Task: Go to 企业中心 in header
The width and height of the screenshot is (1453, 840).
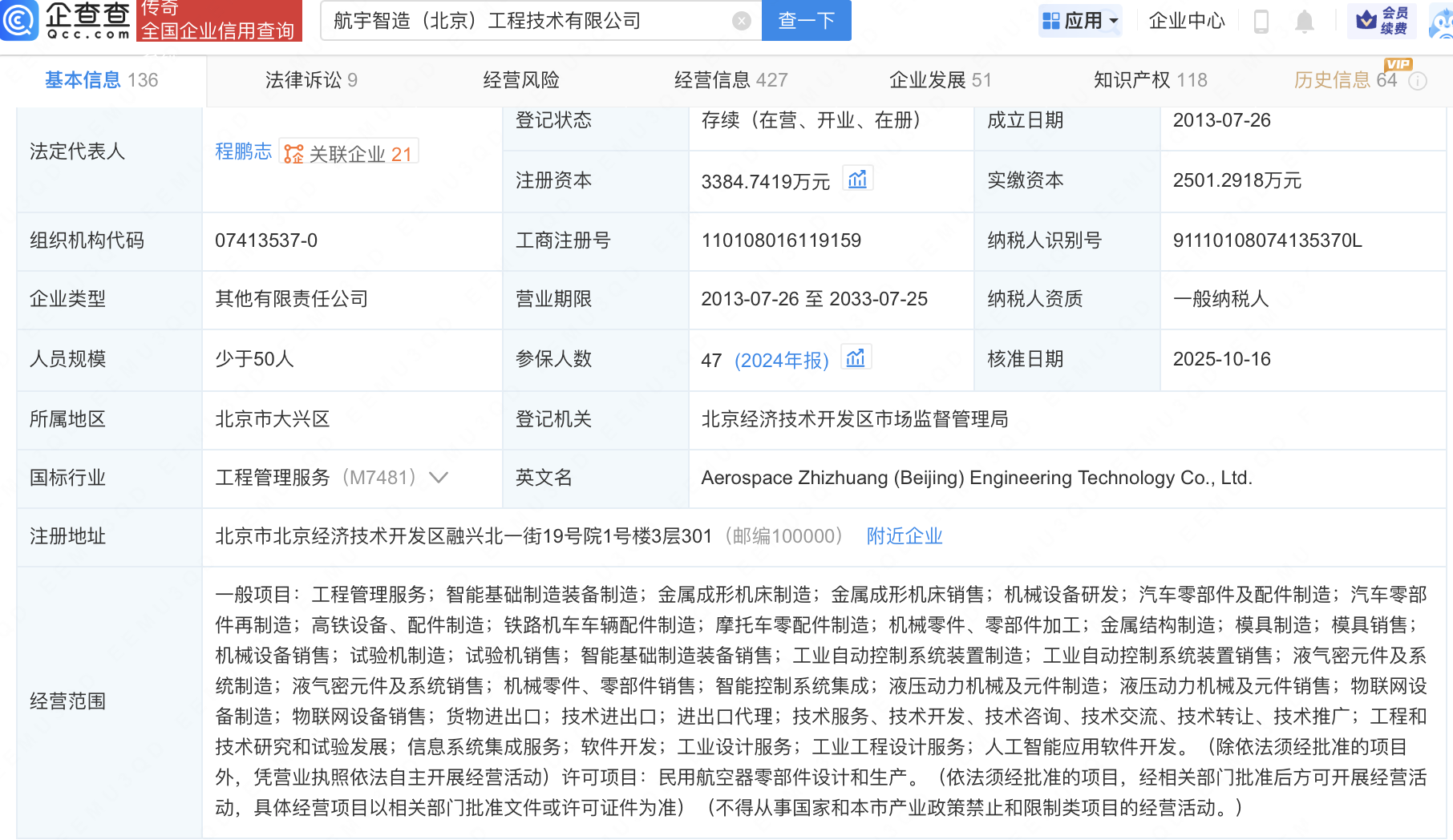Action: 1187,21
